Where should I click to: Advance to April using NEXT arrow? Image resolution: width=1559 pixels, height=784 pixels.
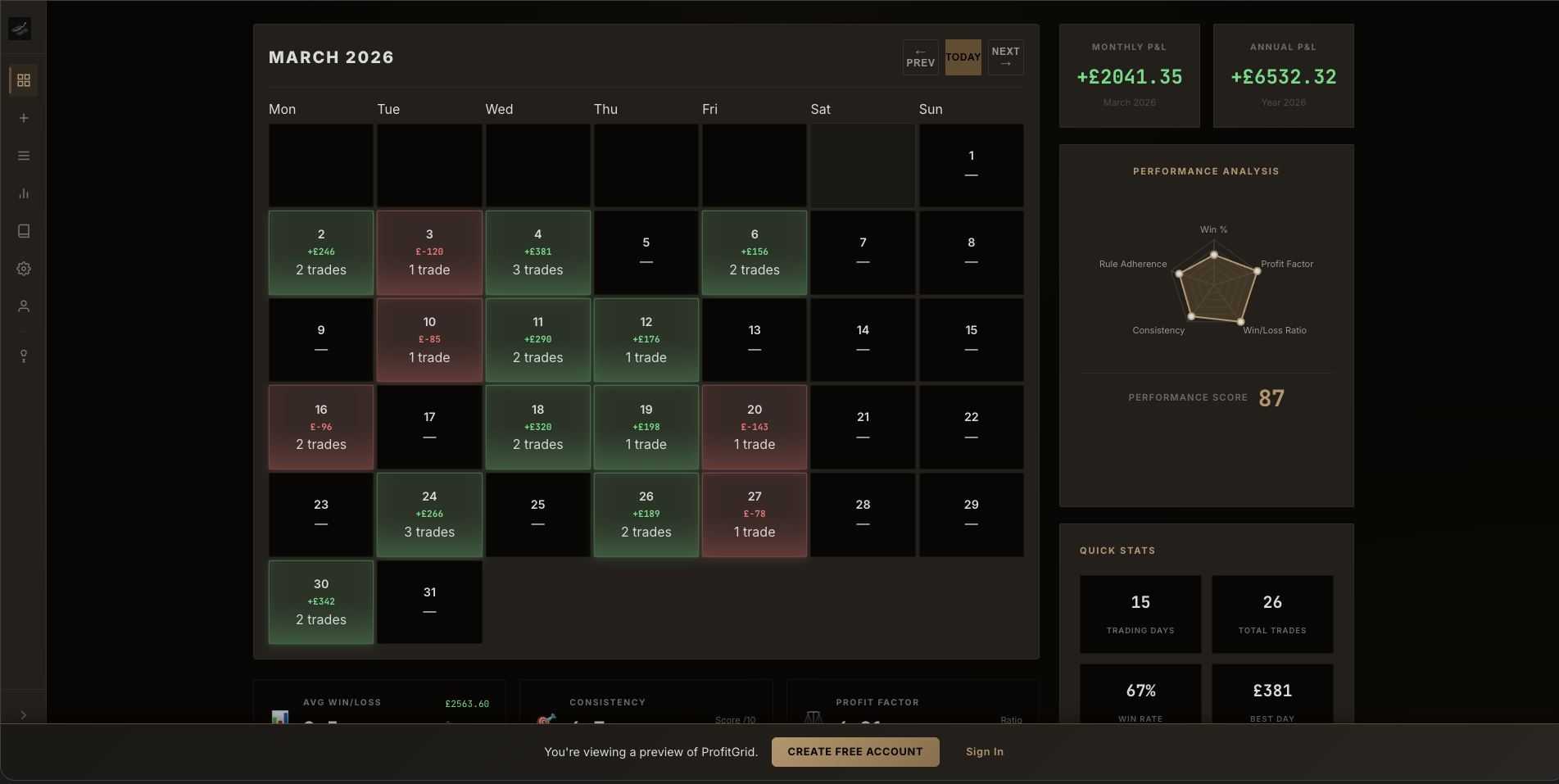(1005, 57)
